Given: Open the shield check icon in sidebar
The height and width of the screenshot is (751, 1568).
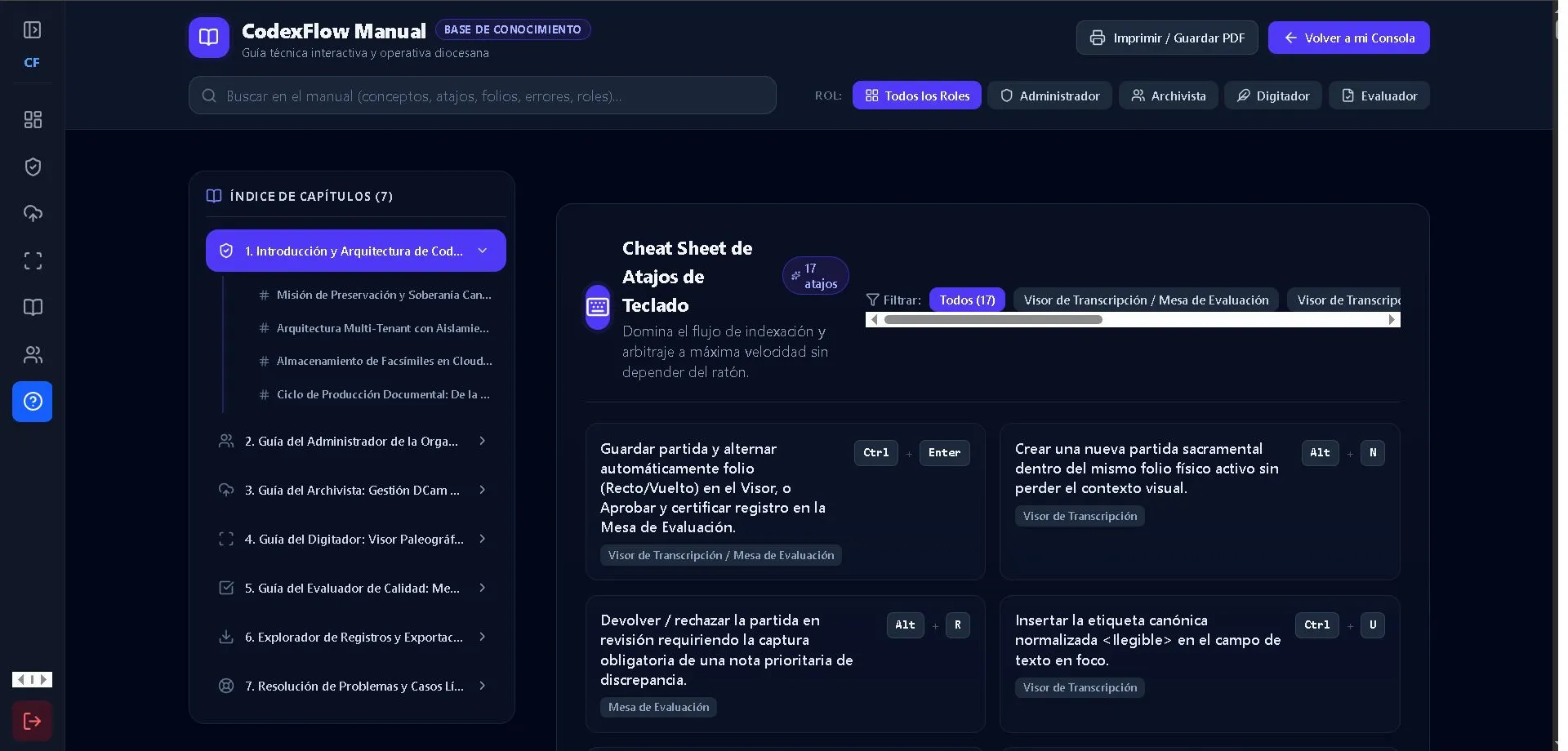Looking at the screenshot, I should pyautogui.click(x=33, y=167).
